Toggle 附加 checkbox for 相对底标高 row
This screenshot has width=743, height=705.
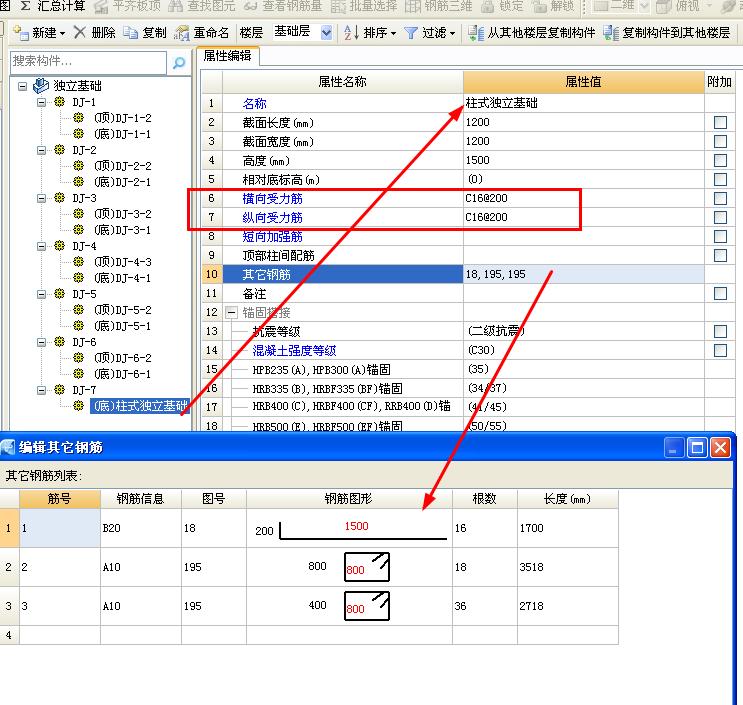[x=720, y=179]
